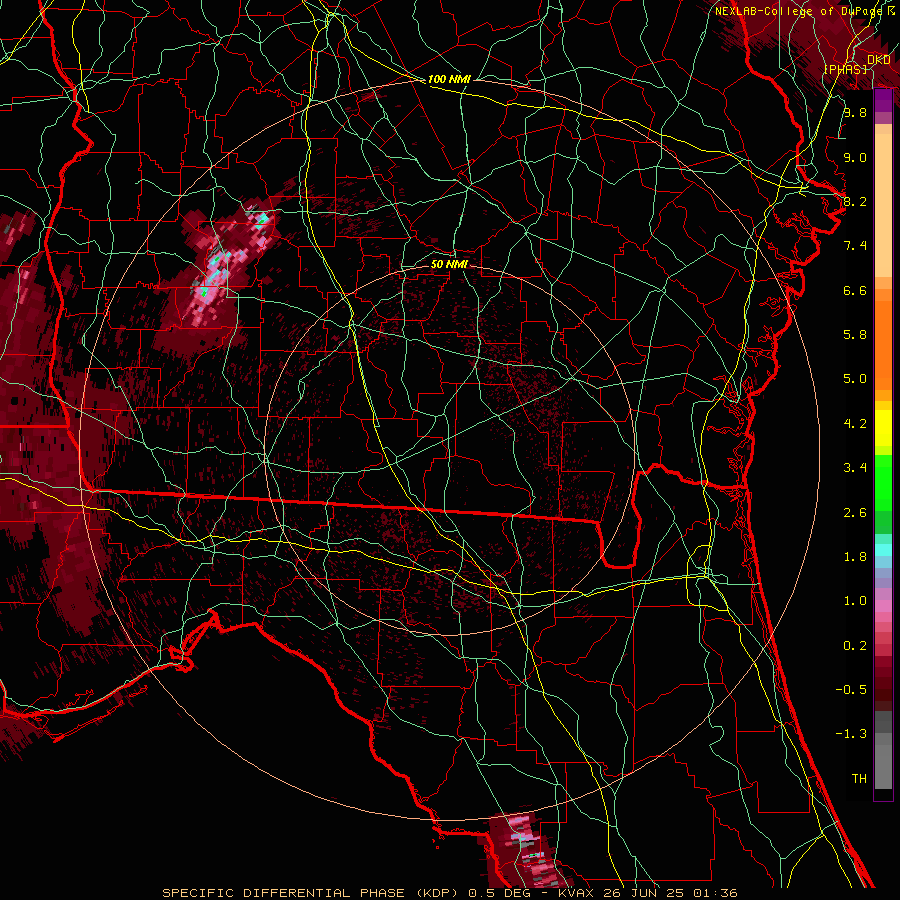Click the 7.4 value on the KDP scale
Screen dimensions: 900x900
(x=855, y=246)
